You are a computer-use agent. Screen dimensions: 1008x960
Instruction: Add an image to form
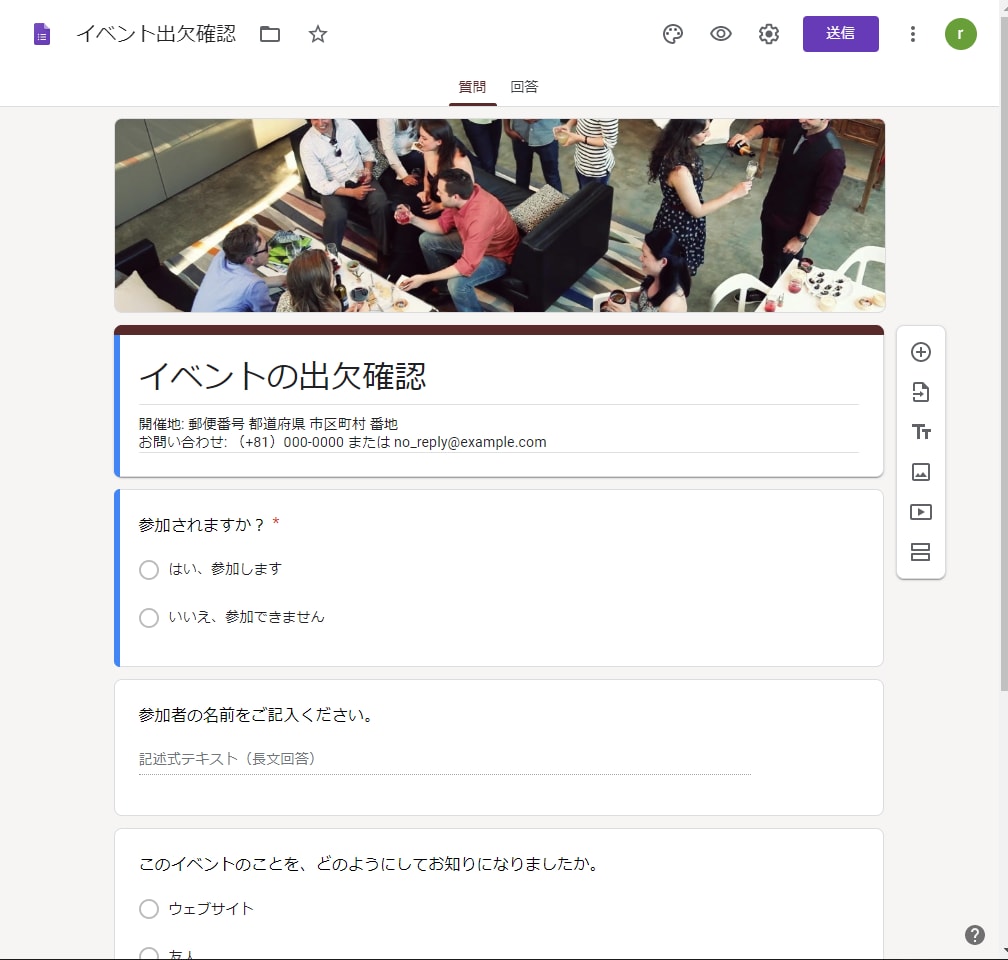(921, 472)
